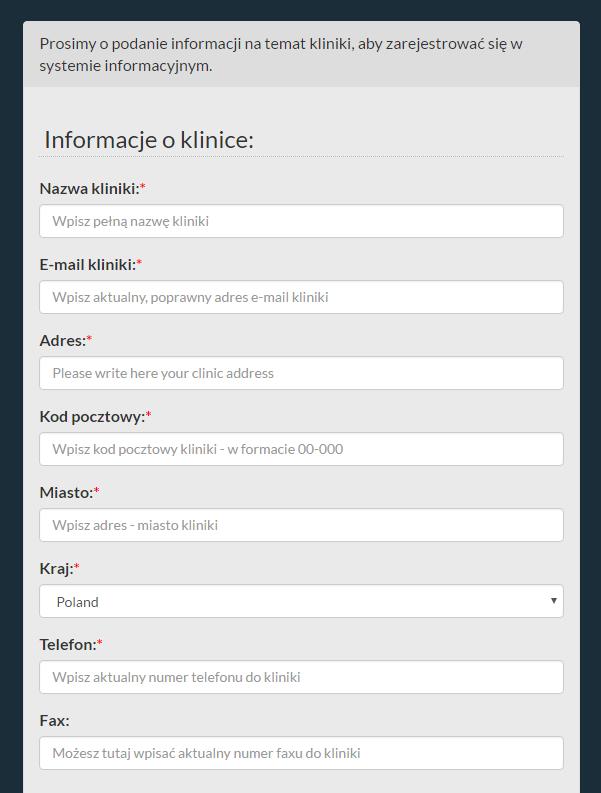The image size is (601, 793).
Task: Focus the E-mail kliniki text box
Action: pos(301,297)
